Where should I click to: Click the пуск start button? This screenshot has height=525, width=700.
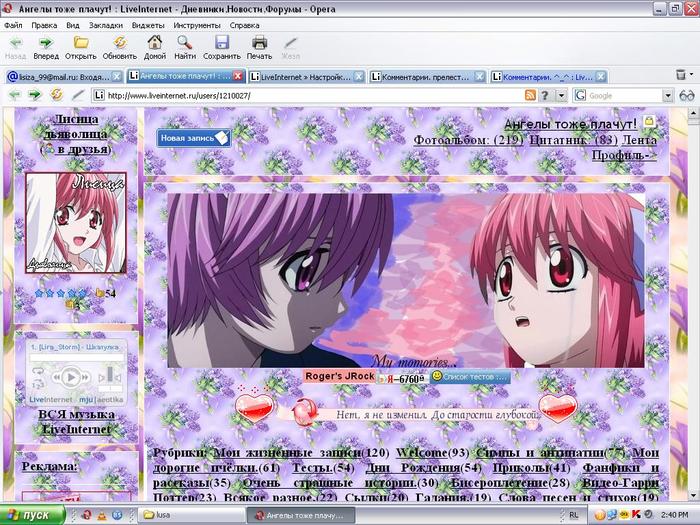[x=32, y=515]
